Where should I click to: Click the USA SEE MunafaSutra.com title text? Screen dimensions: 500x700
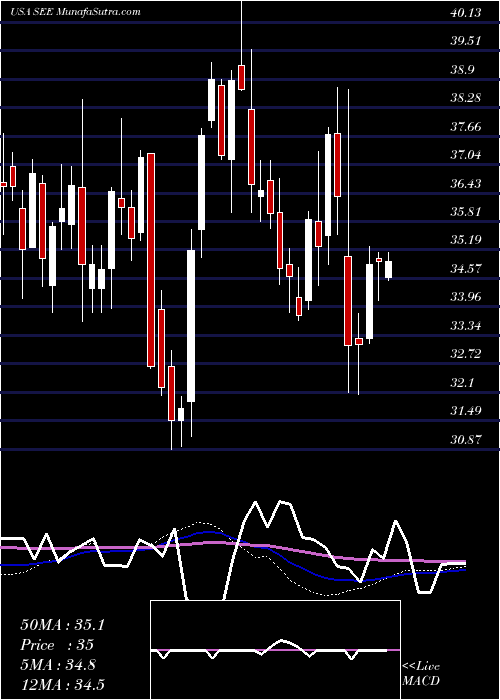pyautogui.click(x=75, y=12)
